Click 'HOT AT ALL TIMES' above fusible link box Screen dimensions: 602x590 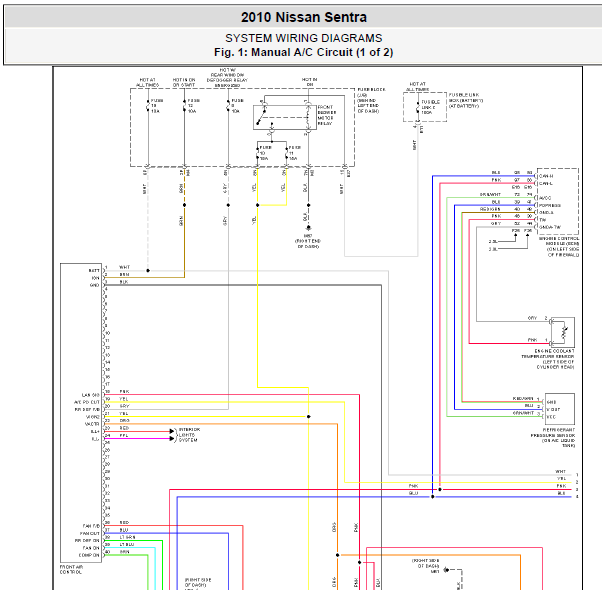418,86
